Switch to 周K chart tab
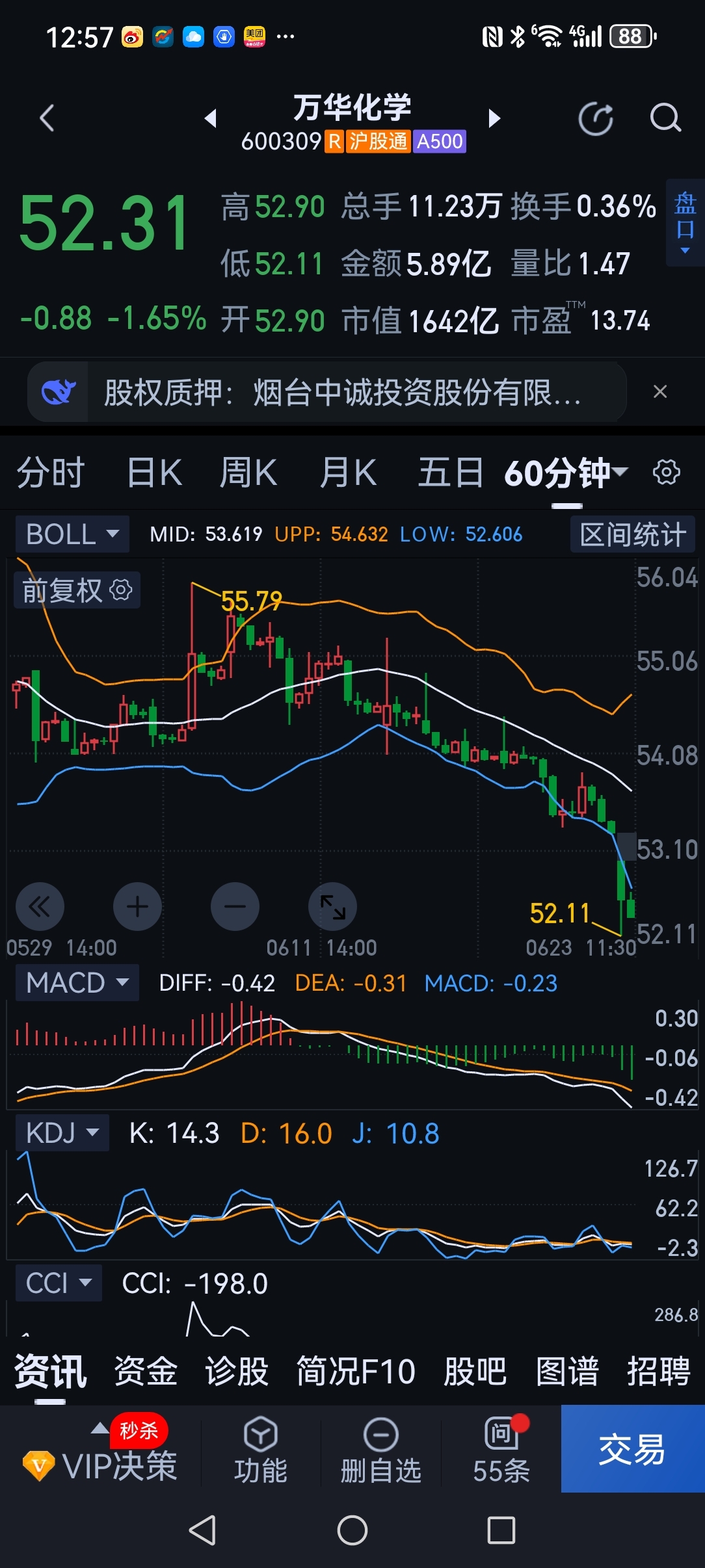Screen dimensions: 705x1568 pyautogui.click(x=248, y=473)
